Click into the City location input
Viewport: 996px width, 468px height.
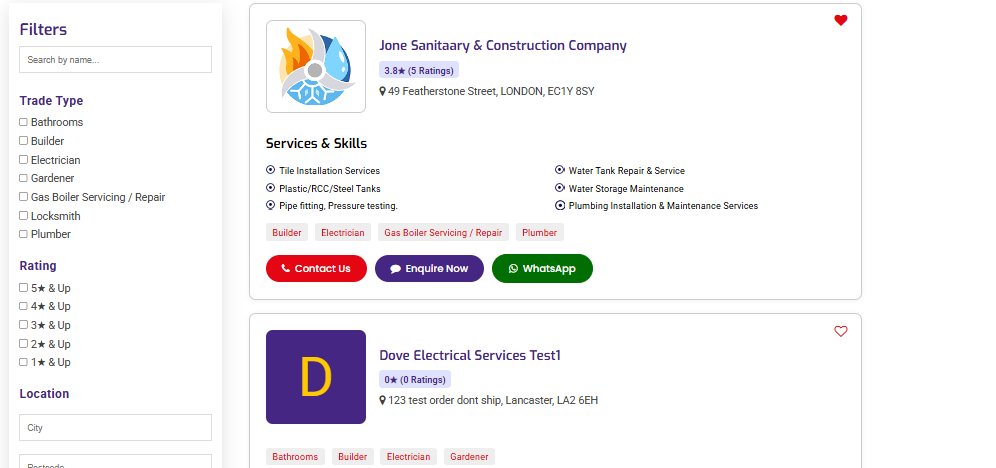[x=116, y=427]
